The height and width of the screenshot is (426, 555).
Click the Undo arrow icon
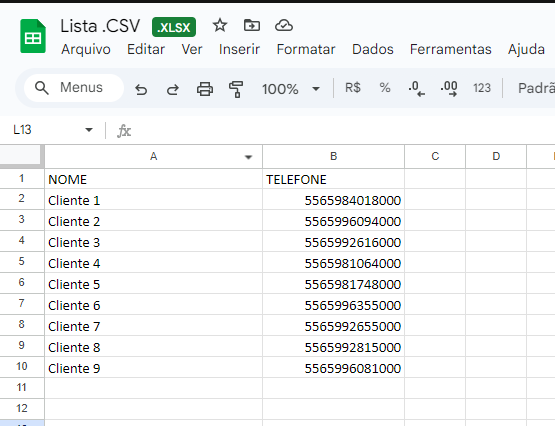tap(141, 89)
